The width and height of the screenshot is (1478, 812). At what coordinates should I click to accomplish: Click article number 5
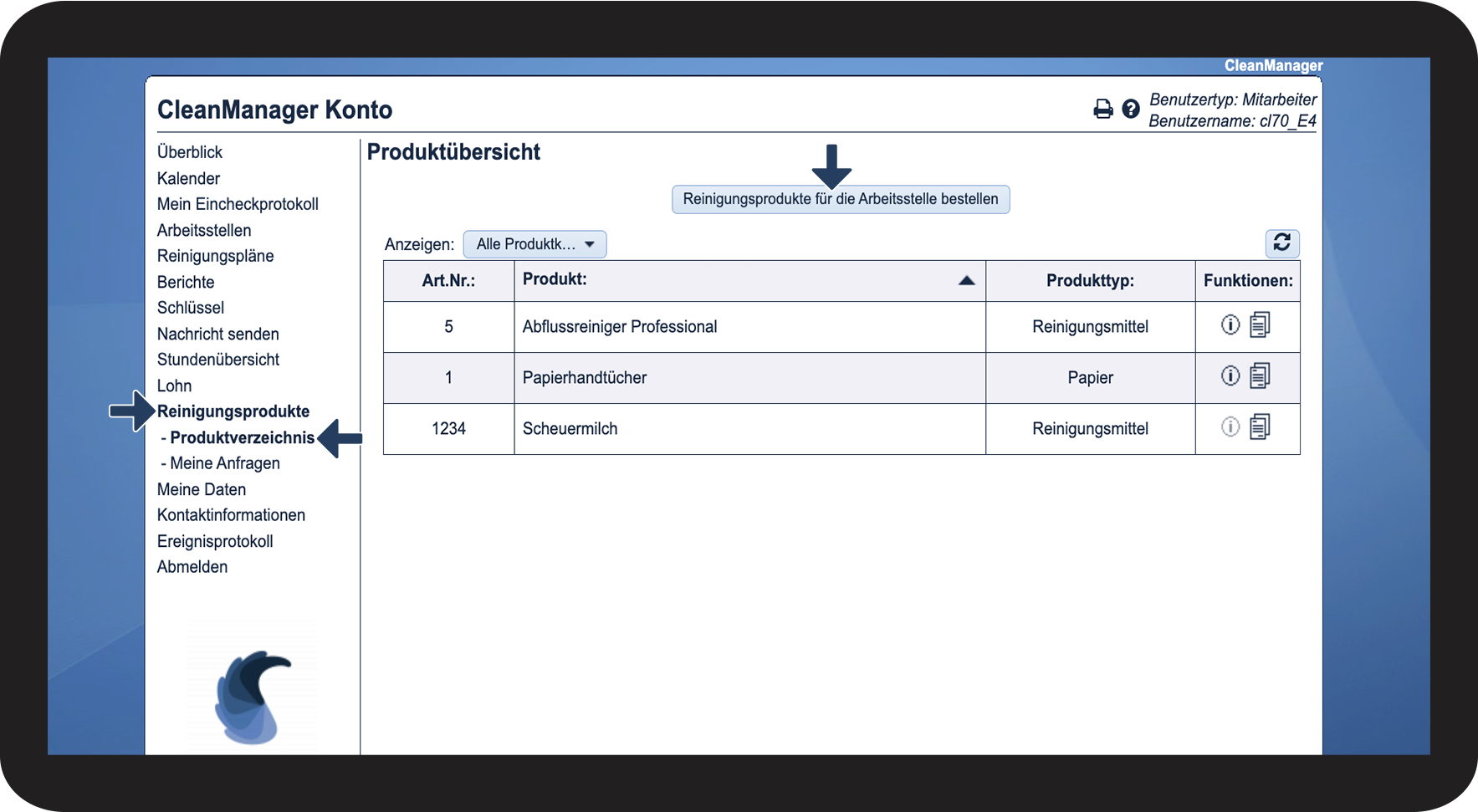click(x=448, y=327)
